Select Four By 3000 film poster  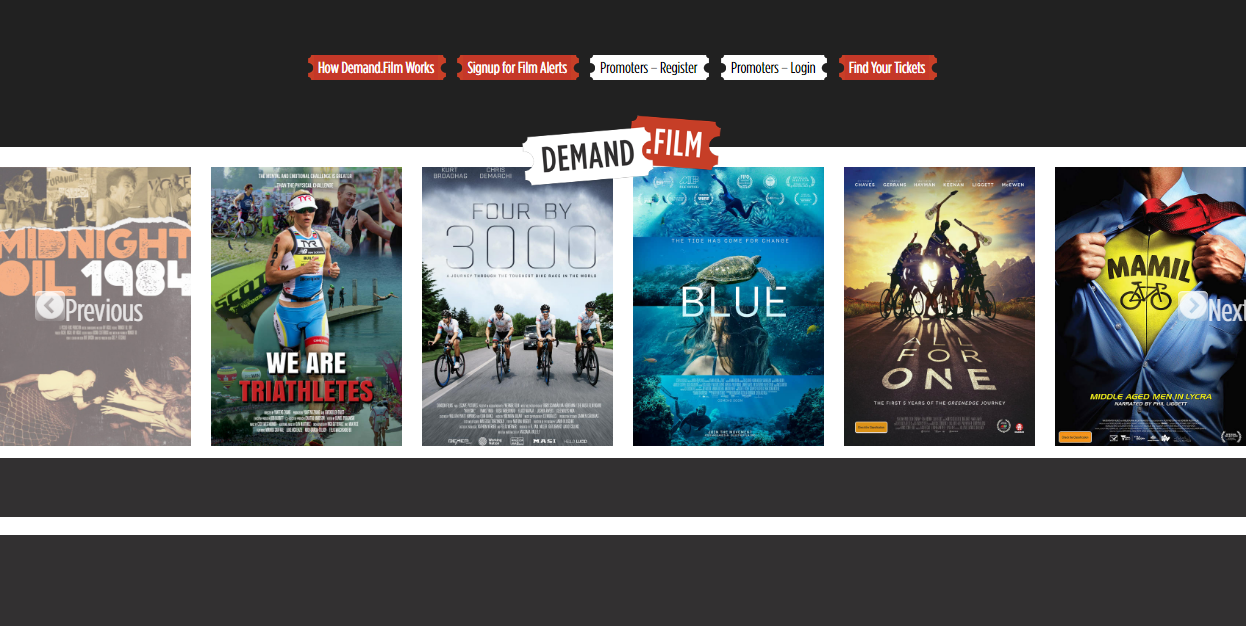tap(517, 306)
